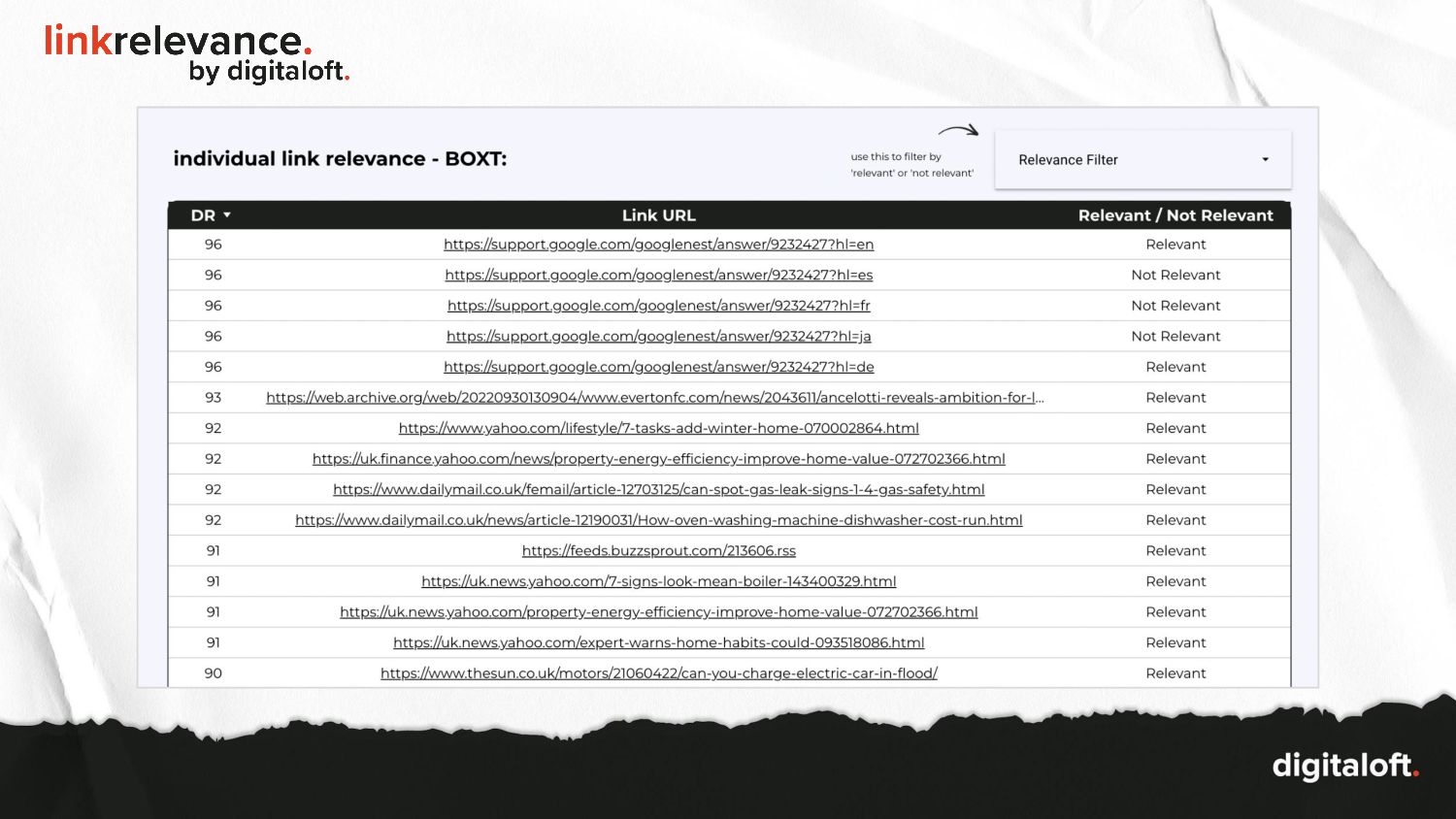Click DR value 92 in the yahoo.com lifestyle row
The width and height of the screenshot is (1456, 819).
(214, 428)
